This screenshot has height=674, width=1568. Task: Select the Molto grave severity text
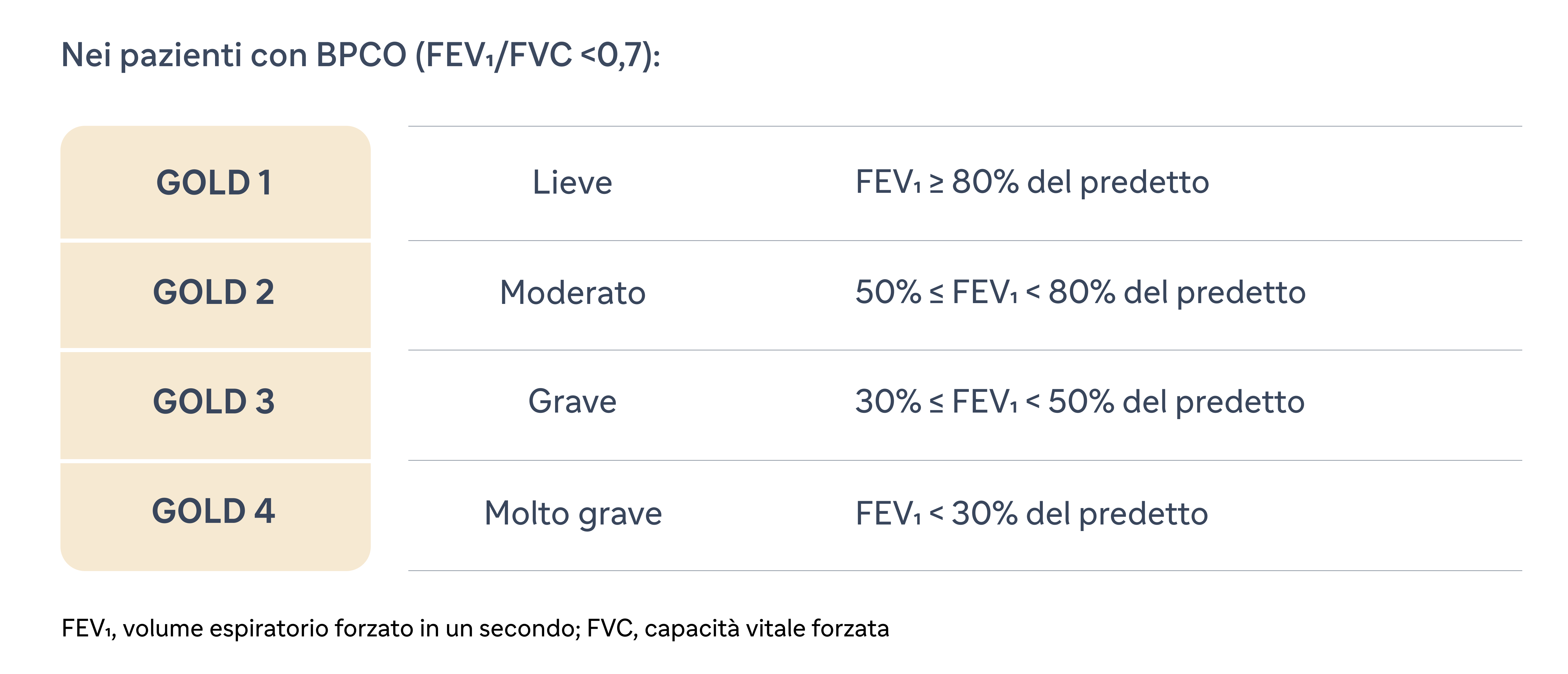(x=573, y=513)
